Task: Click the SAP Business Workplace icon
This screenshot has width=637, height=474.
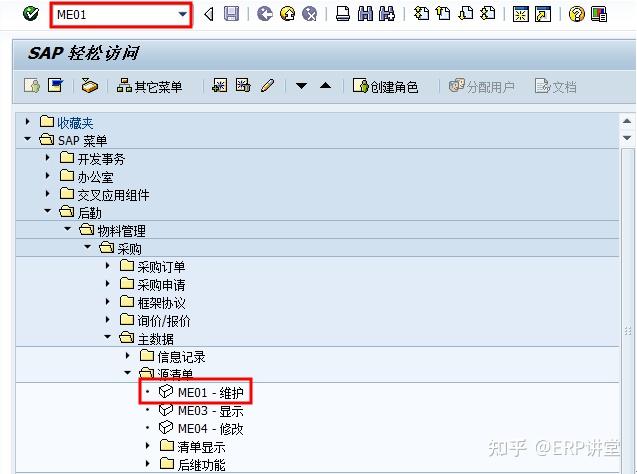Action: (x=89, y=86)
